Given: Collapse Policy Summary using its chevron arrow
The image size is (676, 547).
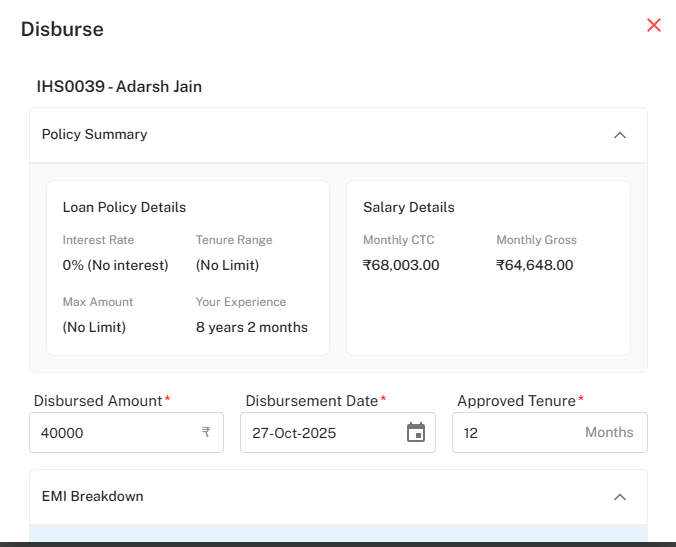Looking at the screenshot, I should 619,135.
